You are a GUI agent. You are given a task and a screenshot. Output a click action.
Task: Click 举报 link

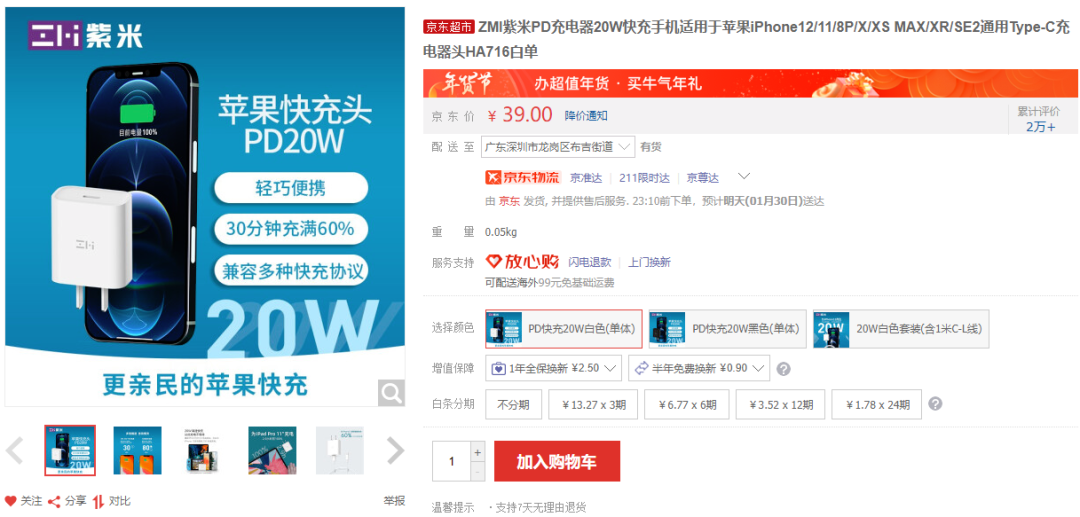(x=395, y=500)
